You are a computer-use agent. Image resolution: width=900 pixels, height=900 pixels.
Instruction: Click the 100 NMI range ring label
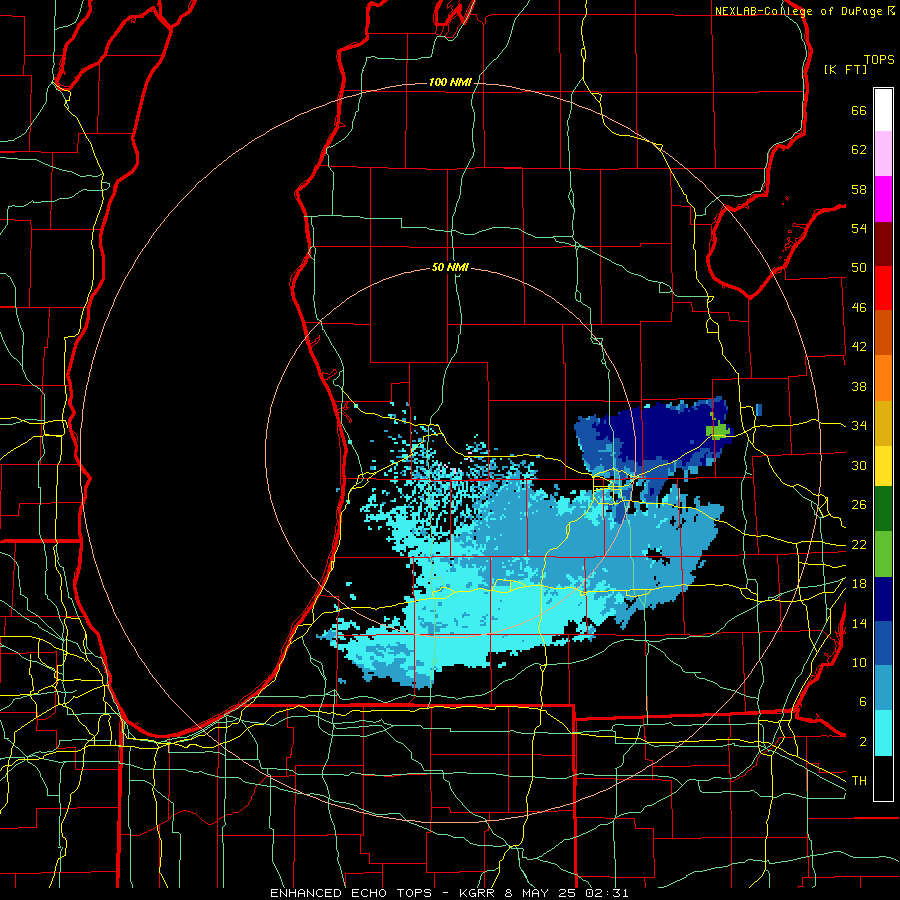coord(450,82)
